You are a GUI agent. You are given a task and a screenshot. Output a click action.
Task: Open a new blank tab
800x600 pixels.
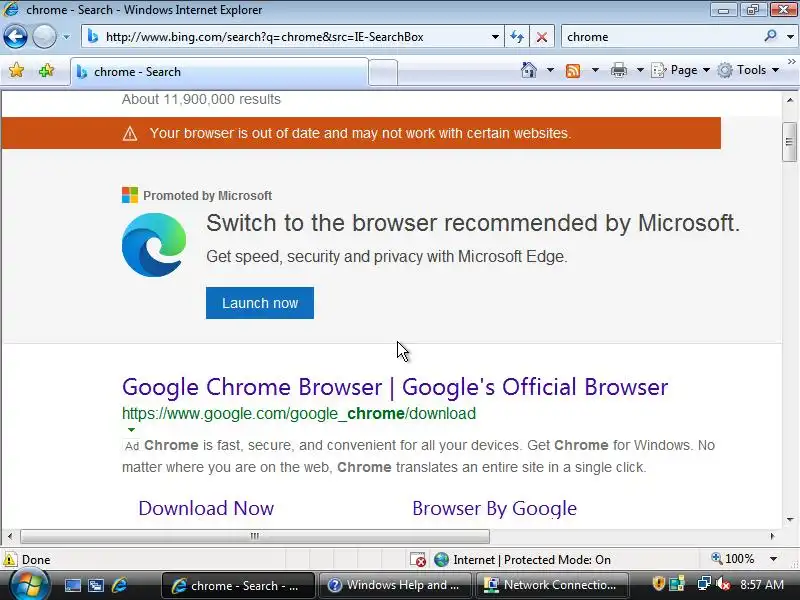[x=383, y=72]
